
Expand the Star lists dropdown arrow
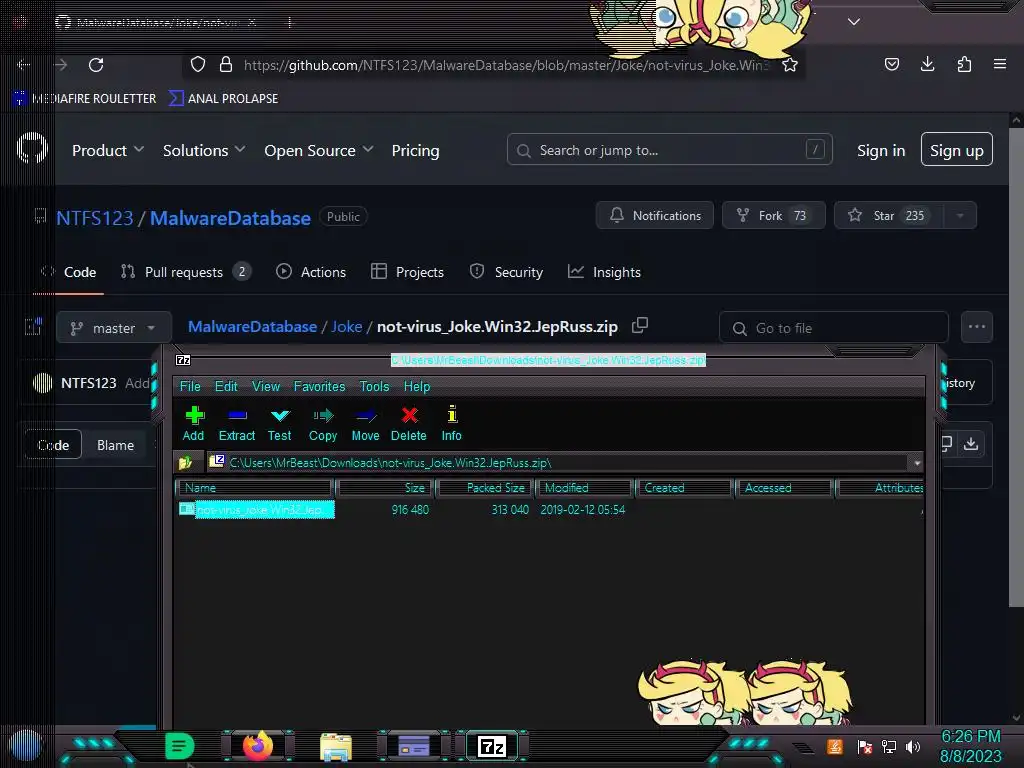[960, 215]
